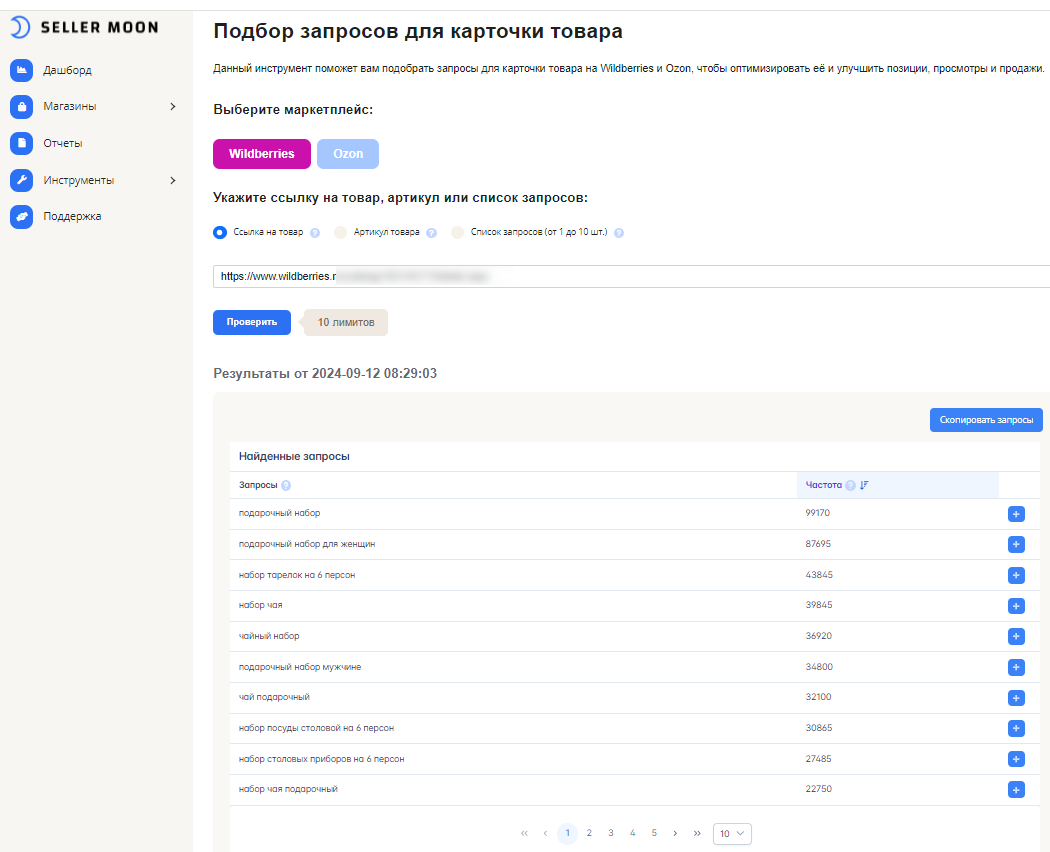Add 'набор тарелок на 6 персон' query
This screenshot has height=852, width=1050.
pos(1016,575)
